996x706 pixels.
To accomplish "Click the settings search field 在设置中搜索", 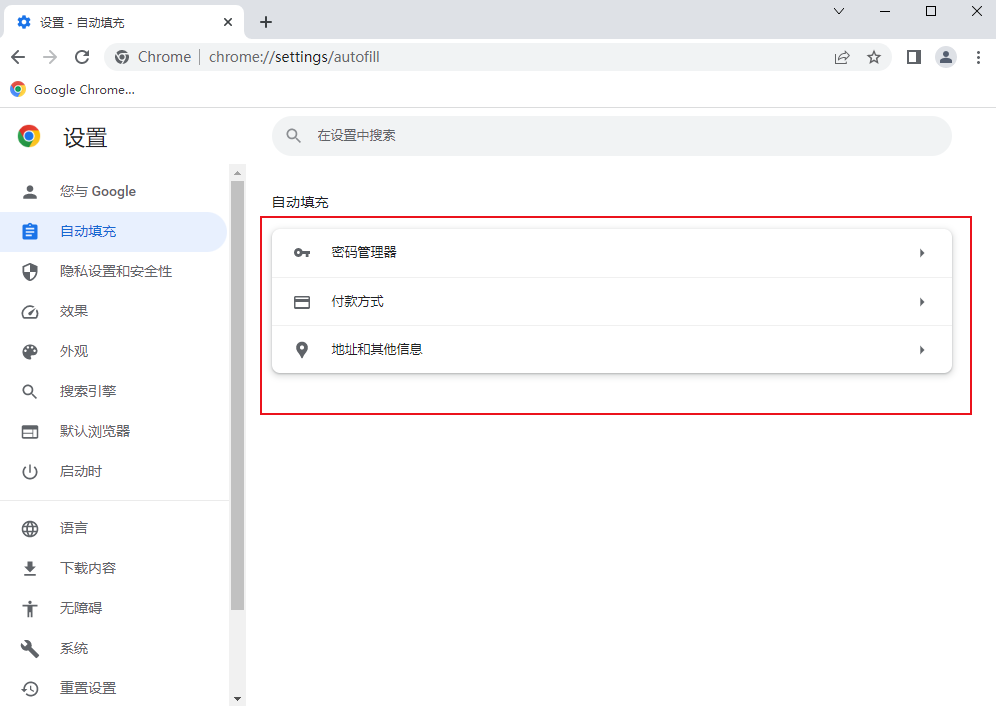I will pos(610,136).
